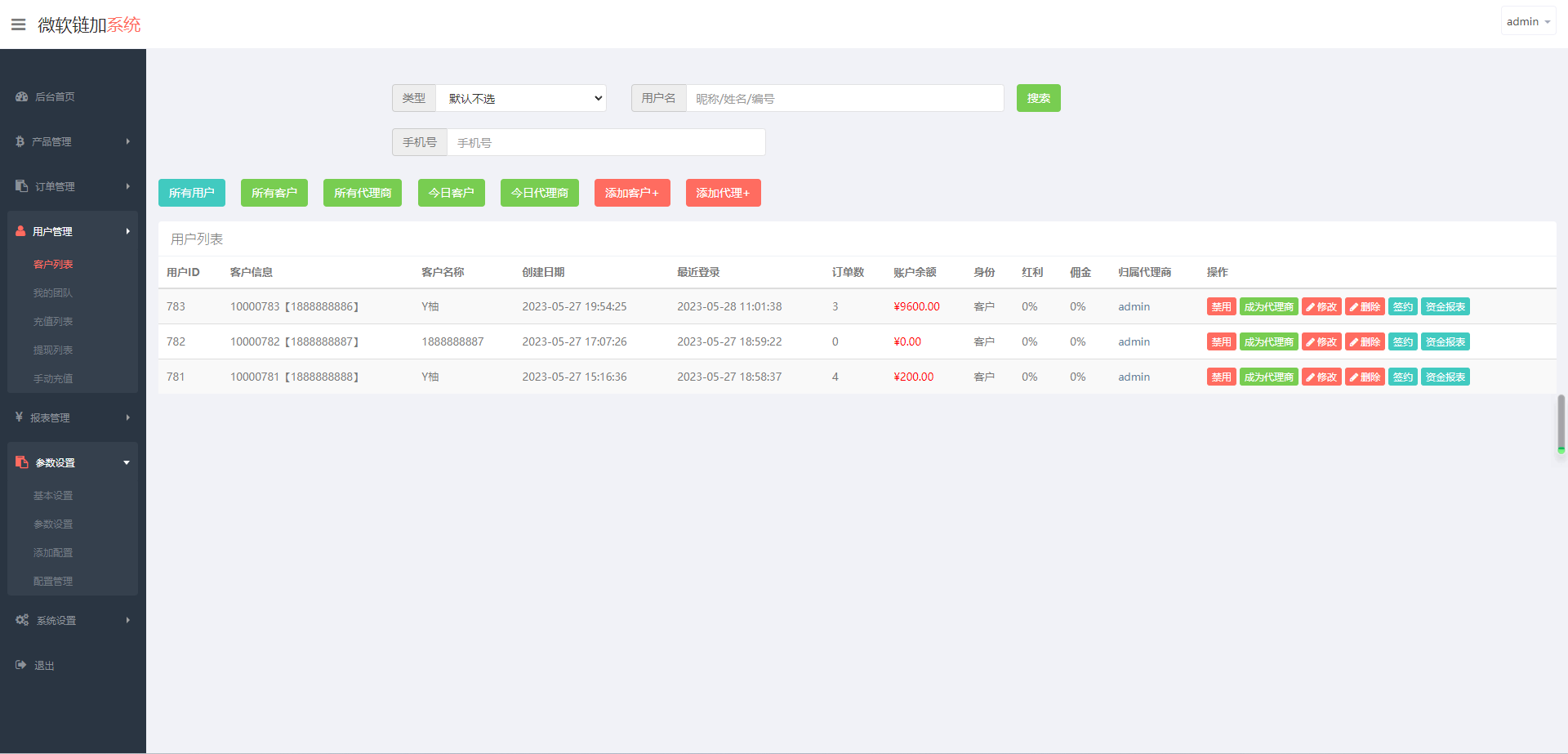Click 签约 for user 781
1568x754 pixels.
point(1403,377)
